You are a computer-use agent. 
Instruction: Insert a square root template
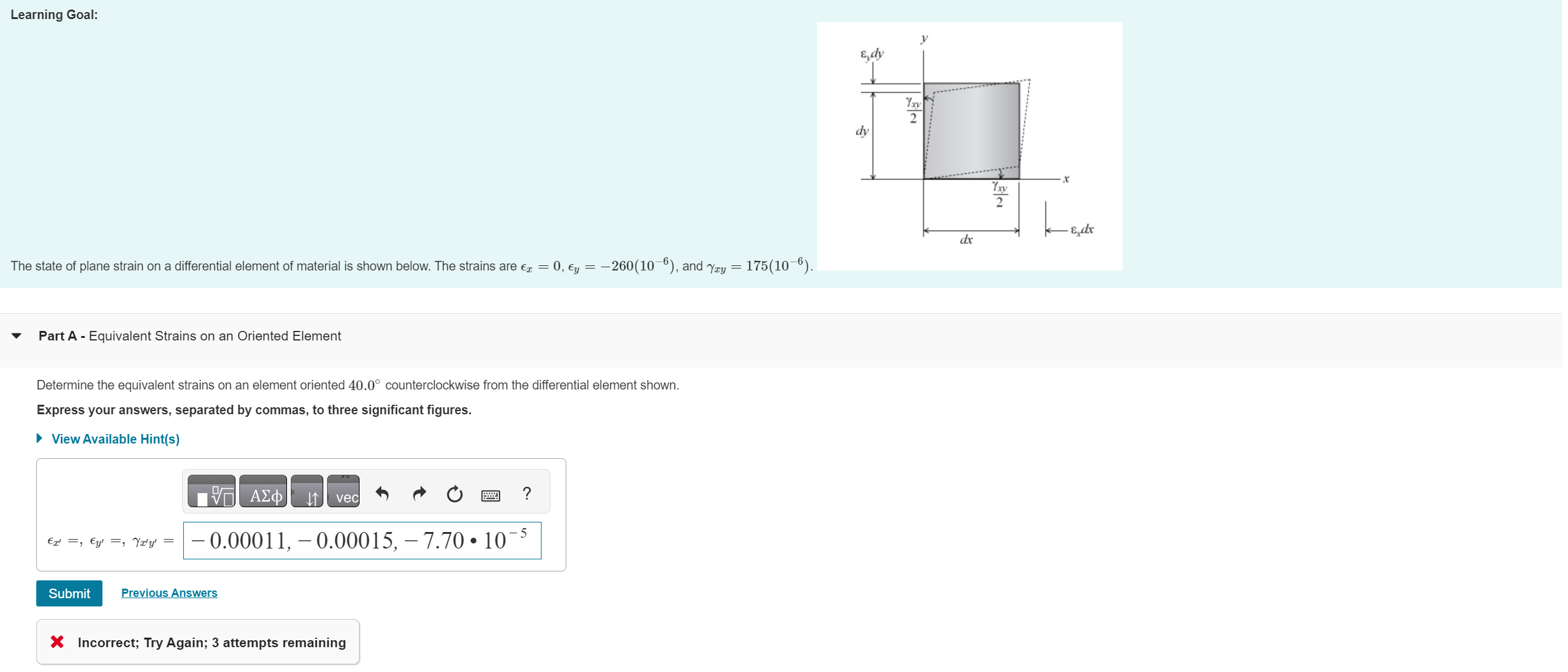[x=211, y=495]
